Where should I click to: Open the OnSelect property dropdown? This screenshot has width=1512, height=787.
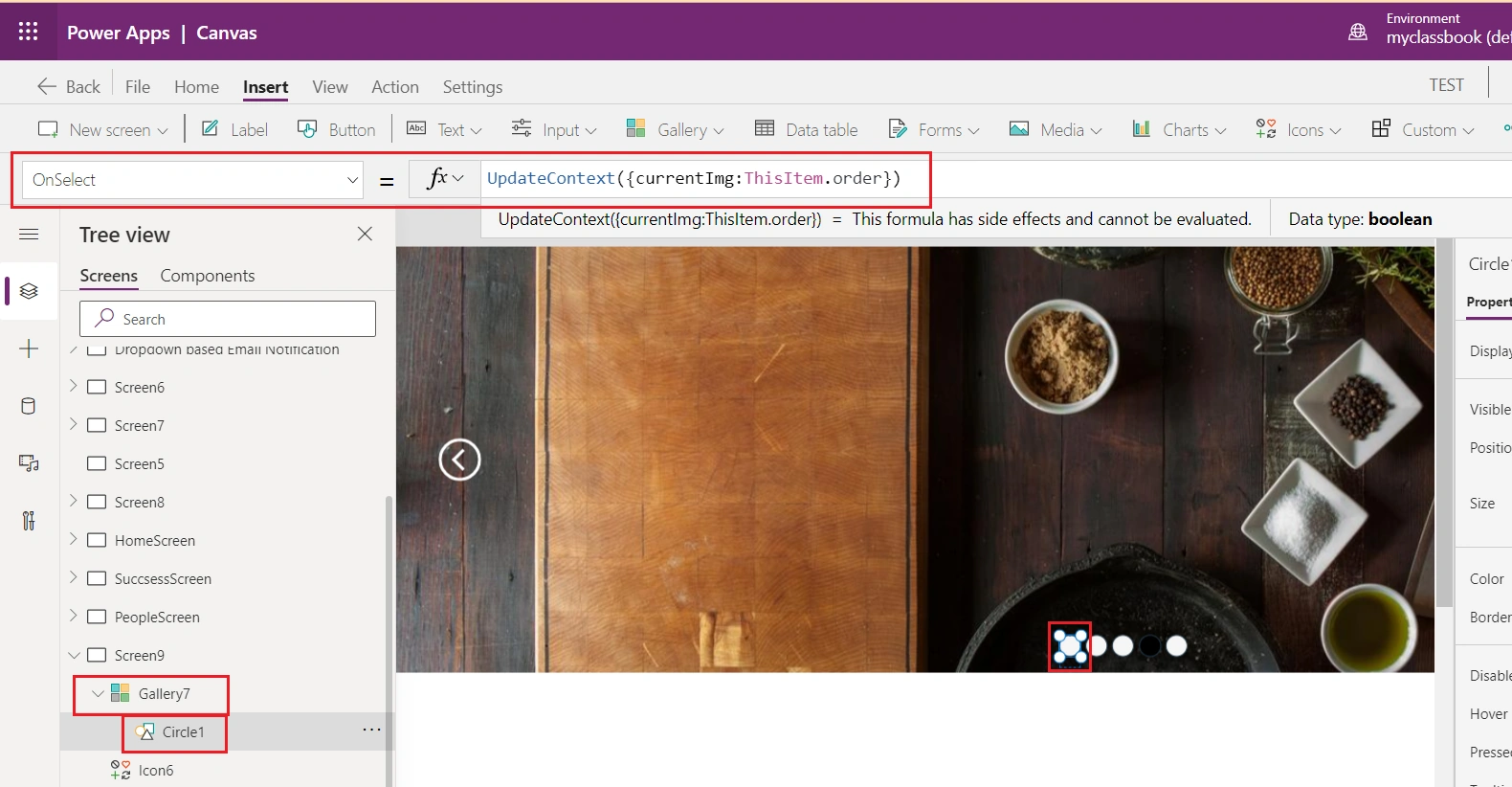point(192,180)
